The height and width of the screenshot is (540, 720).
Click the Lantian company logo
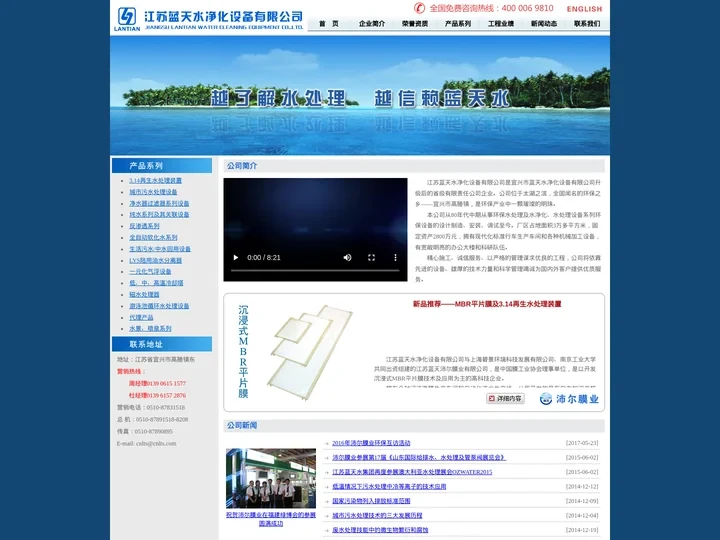coord(127,19)
